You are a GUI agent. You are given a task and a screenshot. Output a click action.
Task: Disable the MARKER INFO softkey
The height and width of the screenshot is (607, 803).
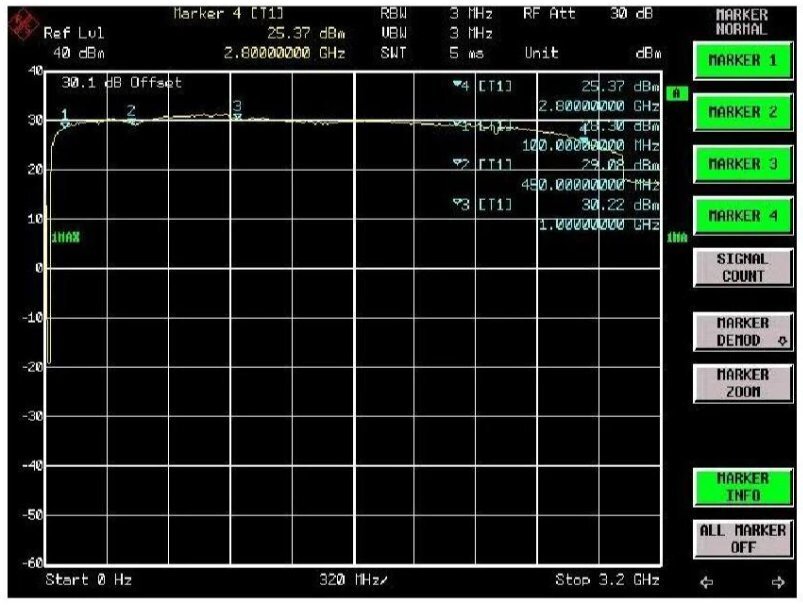(742, 487)
